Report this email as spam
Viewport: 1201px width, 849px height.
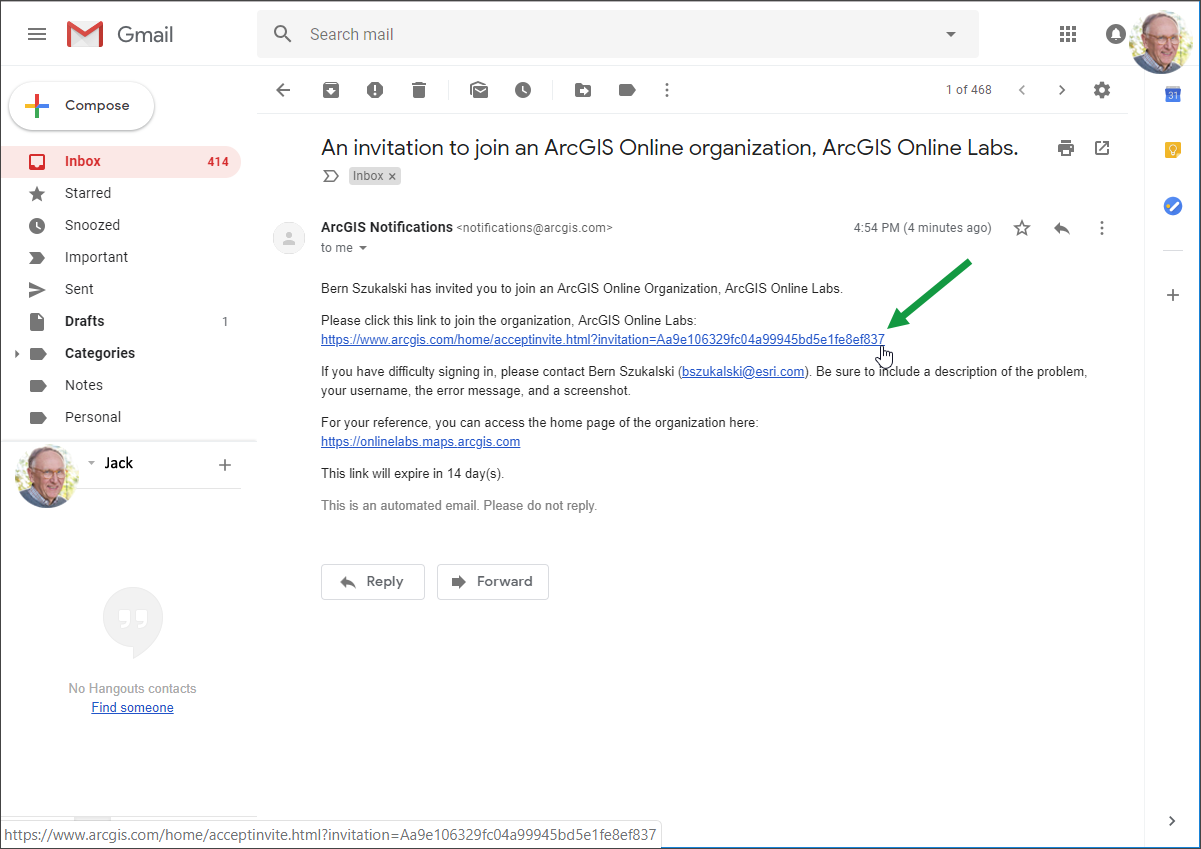pos(375,90)
